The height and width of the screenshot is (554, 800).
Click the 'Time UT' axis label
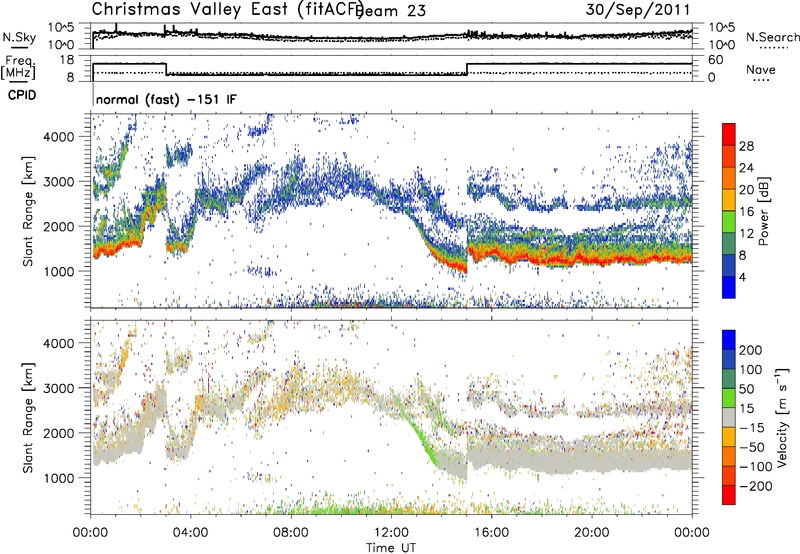coord(391,548)
